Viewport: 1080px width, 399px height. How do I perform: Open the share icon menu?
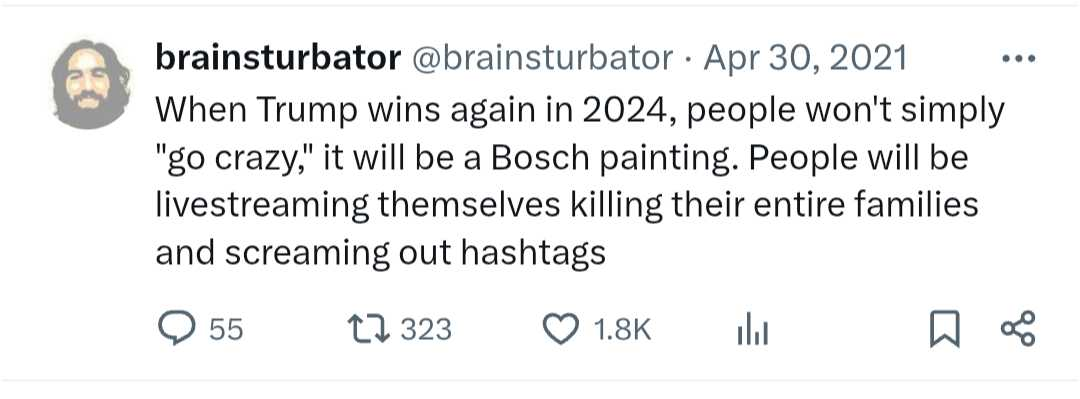(1017, 329)
